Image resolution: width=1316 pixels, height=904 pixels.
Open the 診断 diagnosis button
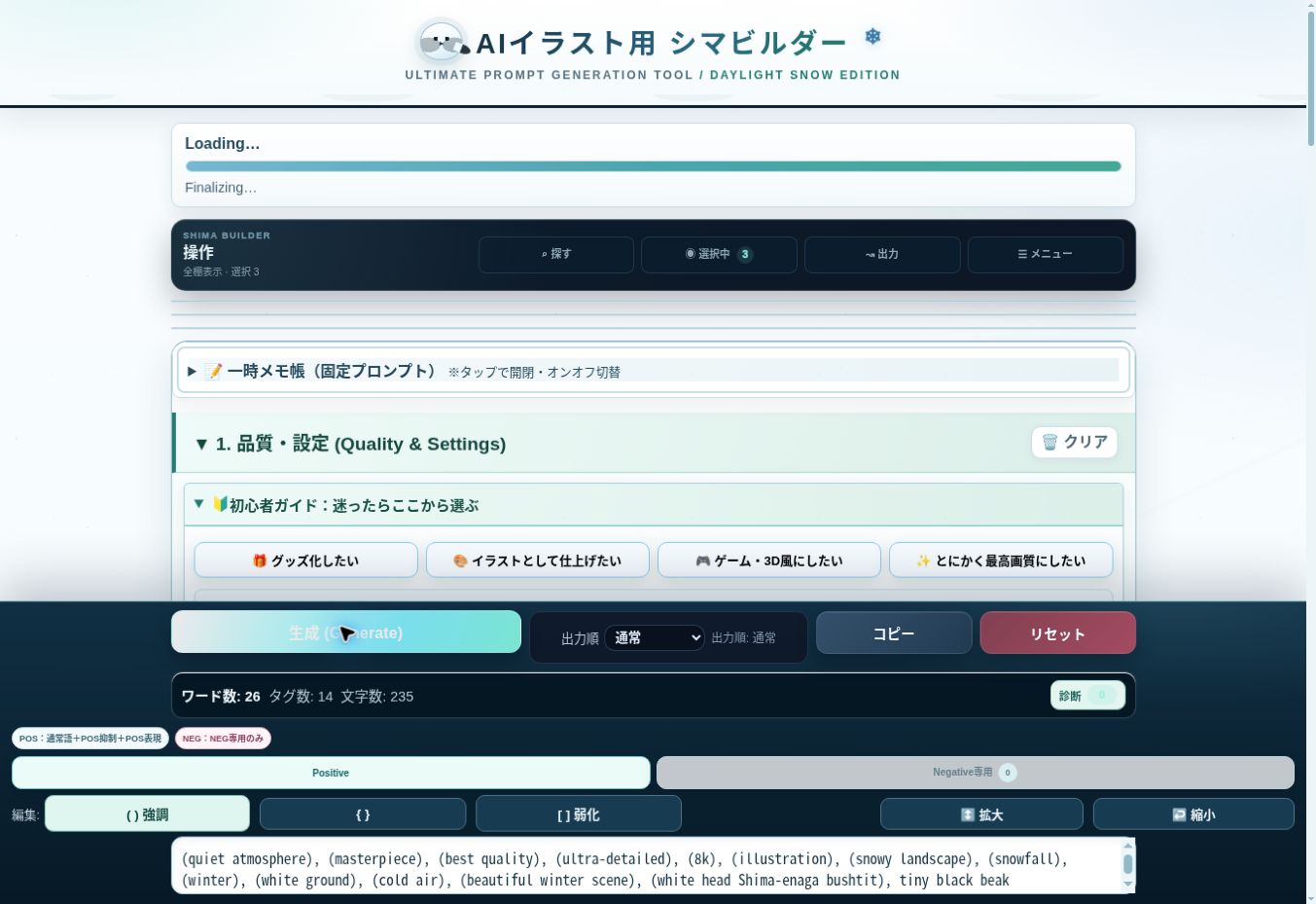[x=1087, y=696]
